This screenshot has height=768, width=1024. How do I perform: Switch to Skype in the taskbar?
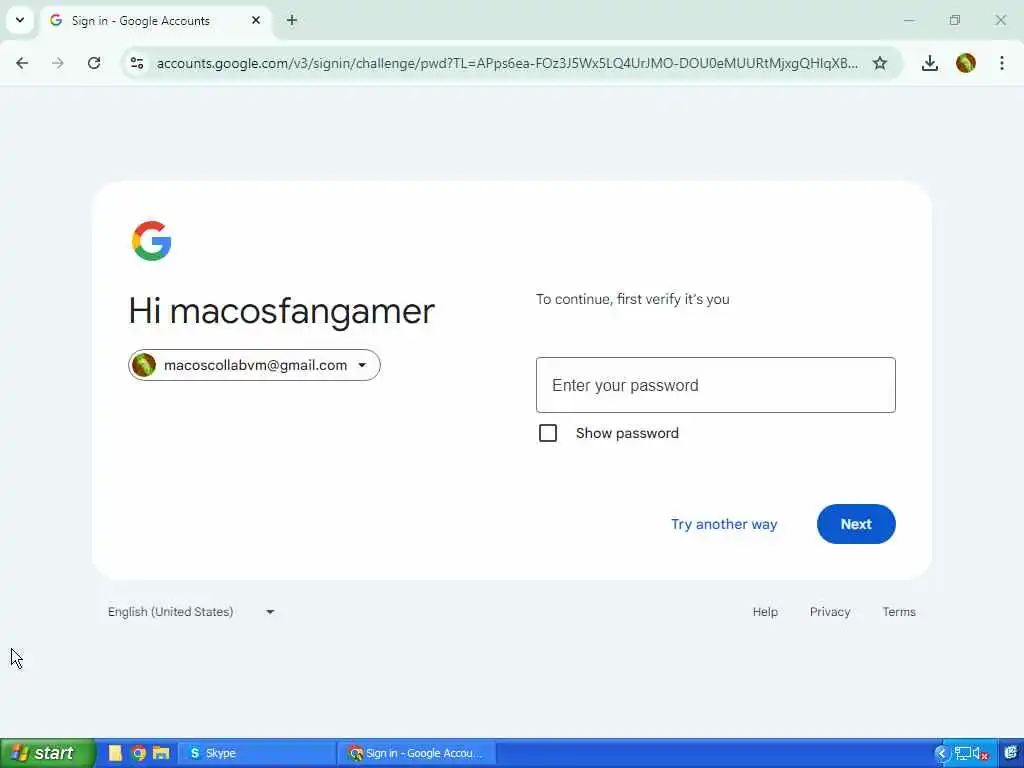(257, 753)
